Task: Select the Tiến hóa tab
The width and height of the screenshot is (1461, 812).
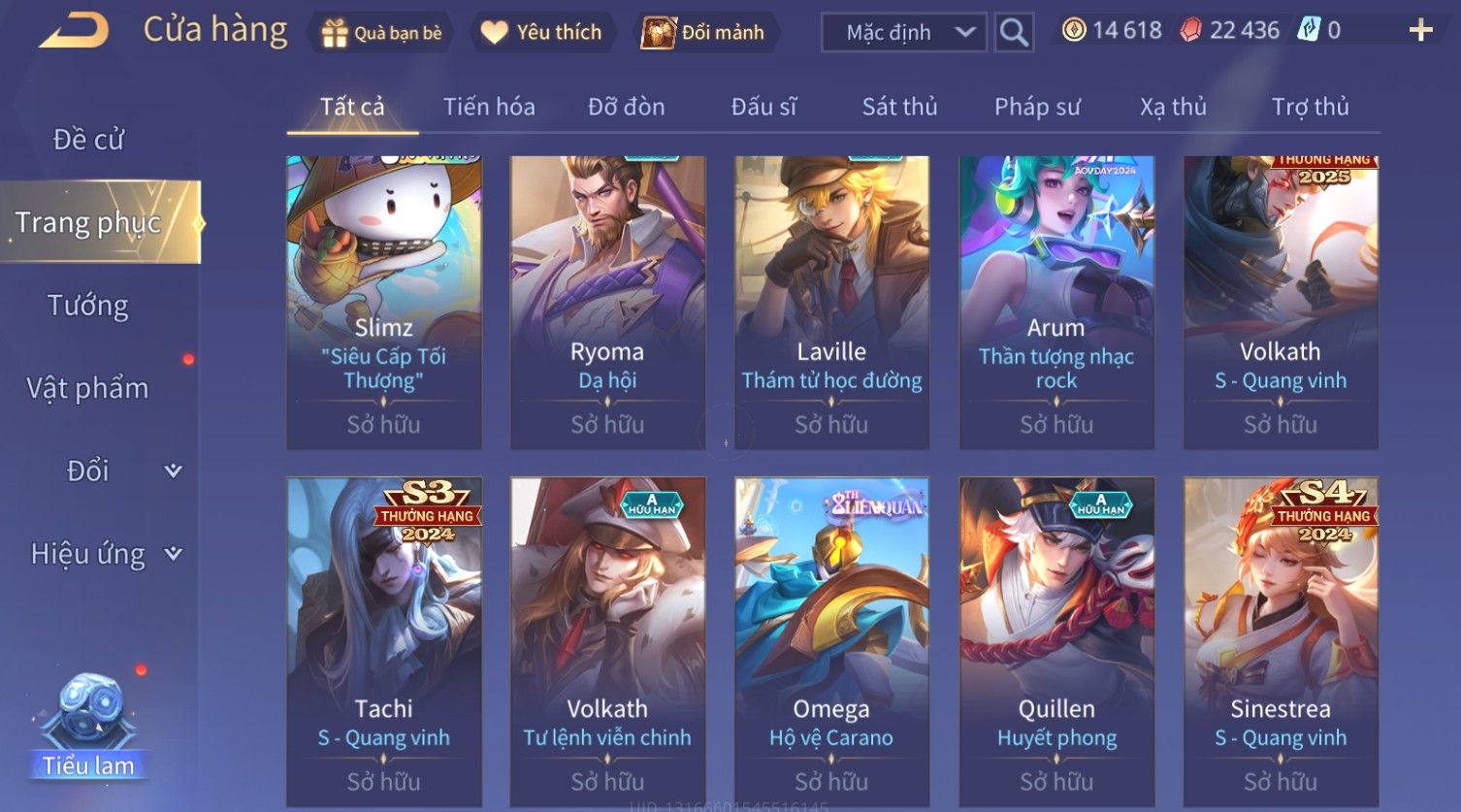Action: click(489, 107)
